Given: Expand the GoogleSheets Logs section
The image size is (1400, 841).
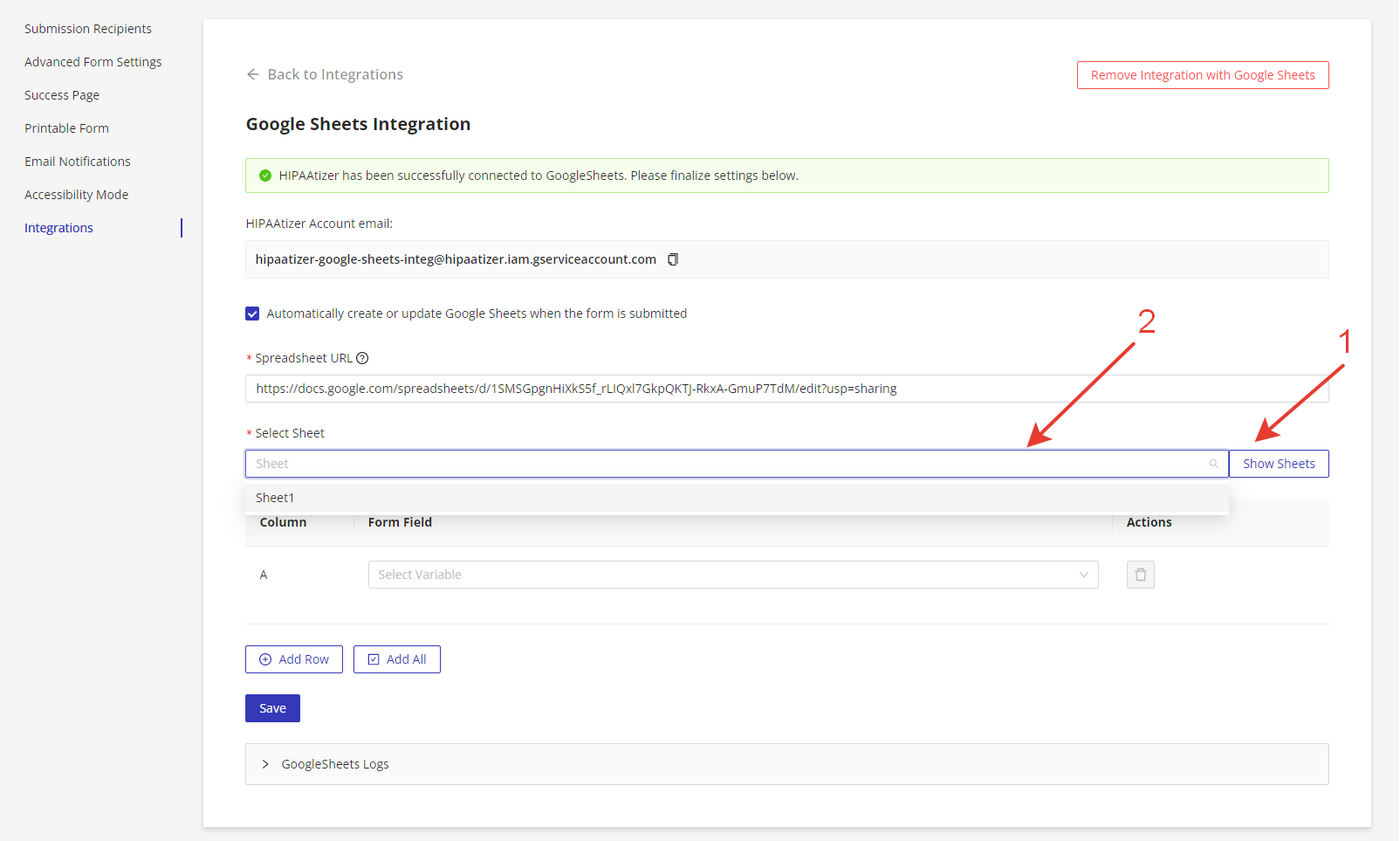Looking at the screenshot, I should click(265, 764).
